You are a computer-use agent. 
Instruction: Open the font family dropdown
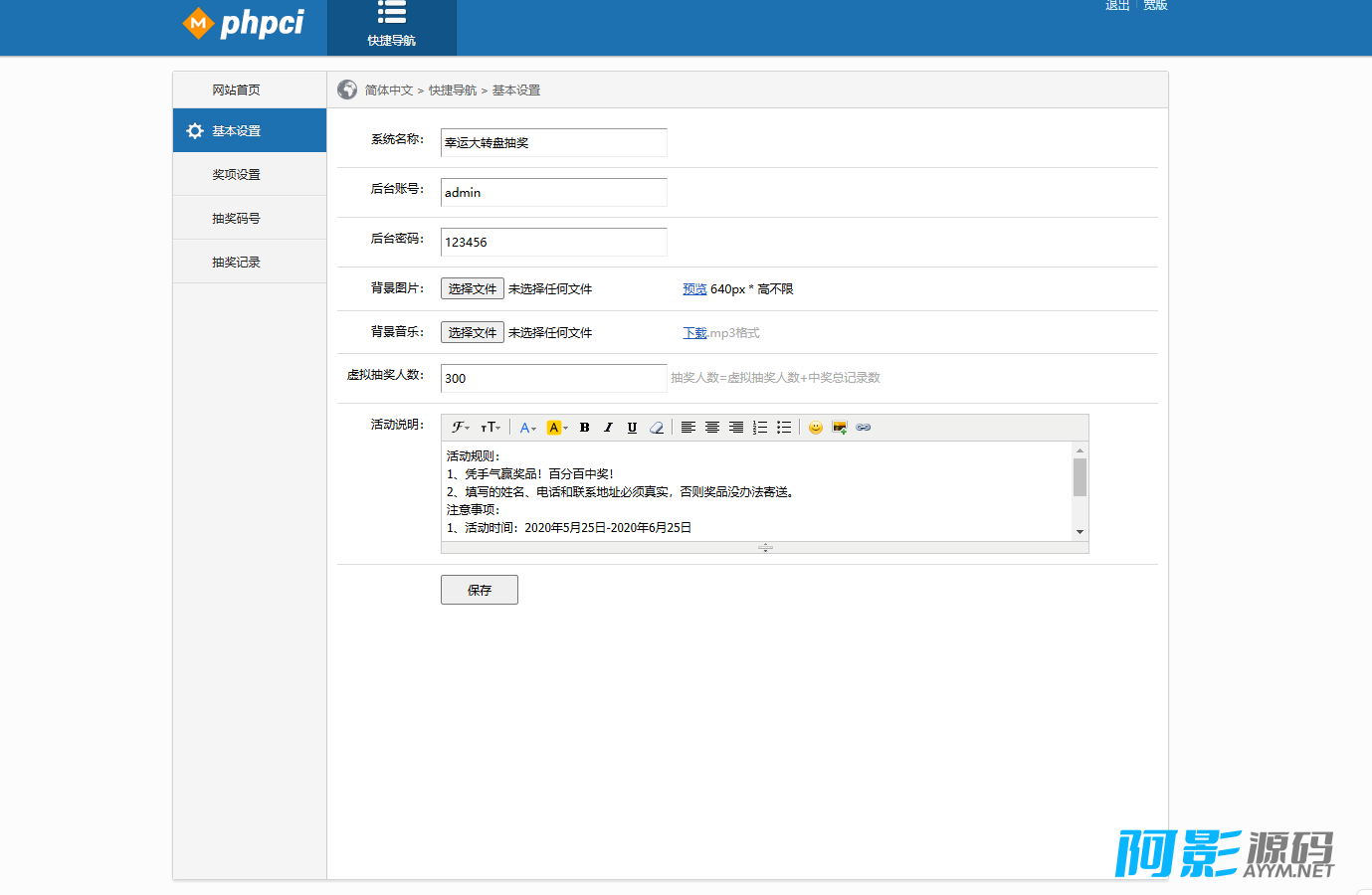point(460,428)
